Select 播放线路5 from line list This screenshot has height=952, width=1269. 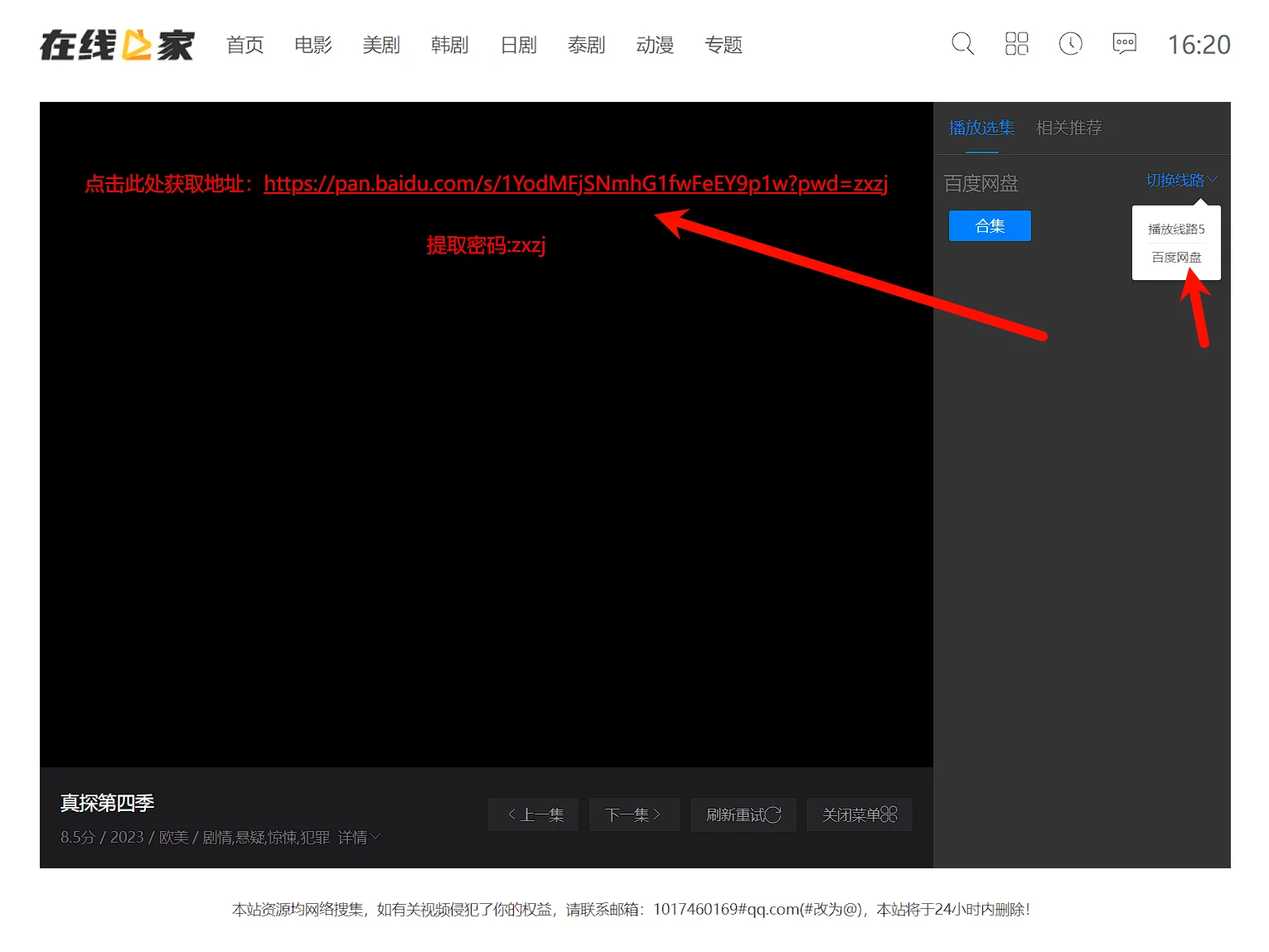coord(1176,230)
